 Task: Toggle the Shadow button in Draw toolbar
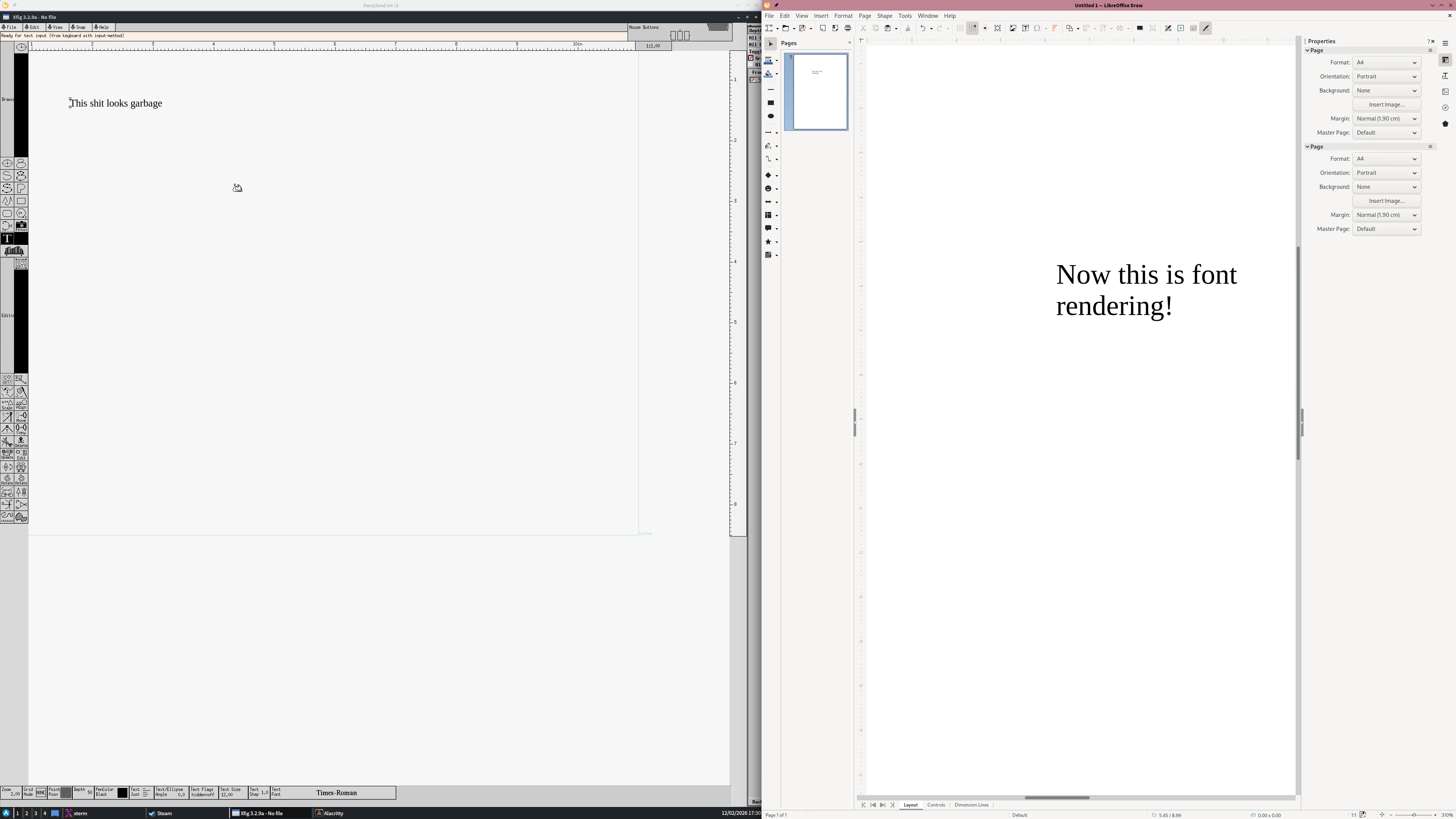click(x=1139, y=28)
